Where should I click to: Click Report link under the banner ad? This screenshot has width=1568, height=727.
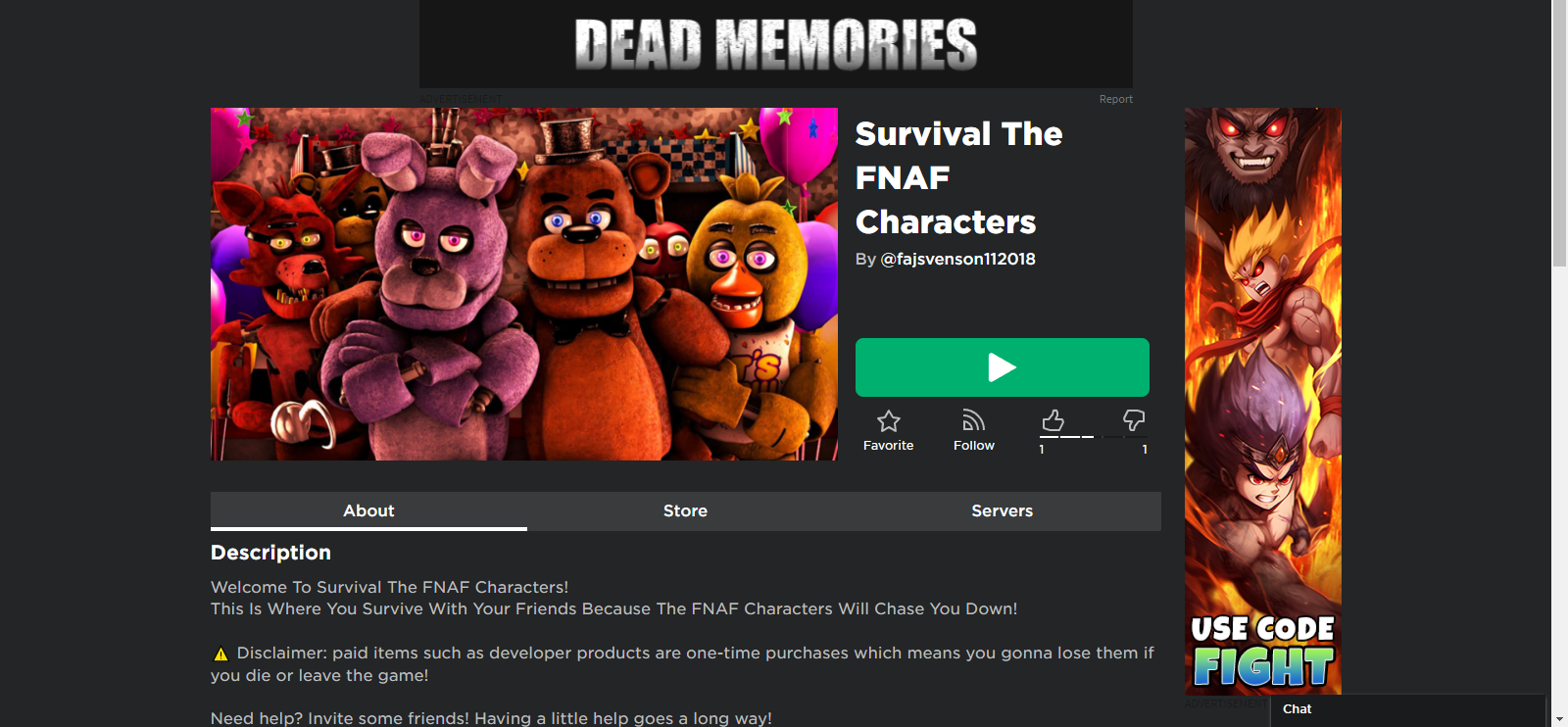(1115, 99)
